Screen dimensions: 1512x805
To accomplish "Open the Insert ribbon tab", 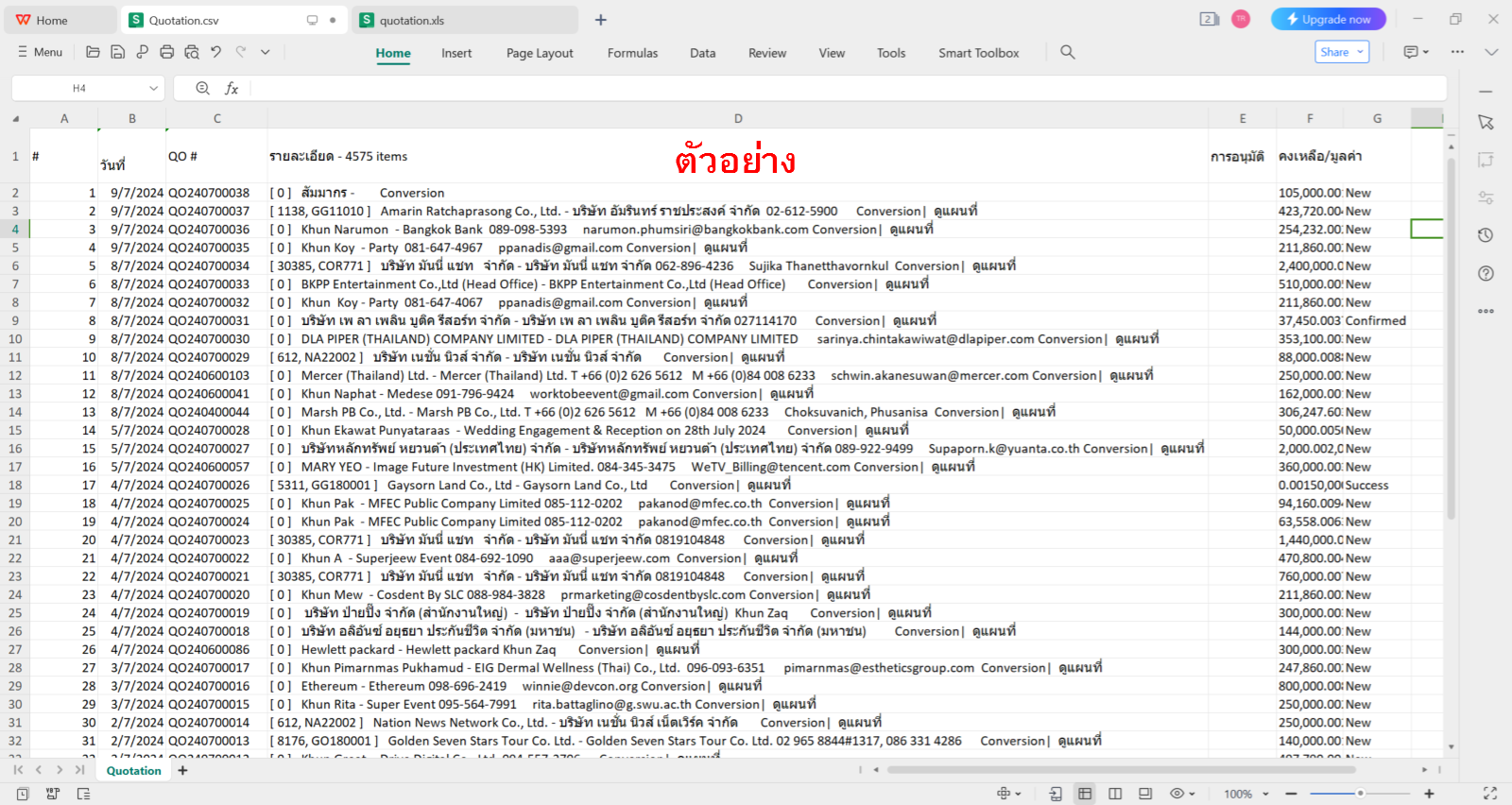I will pos(456,53).
